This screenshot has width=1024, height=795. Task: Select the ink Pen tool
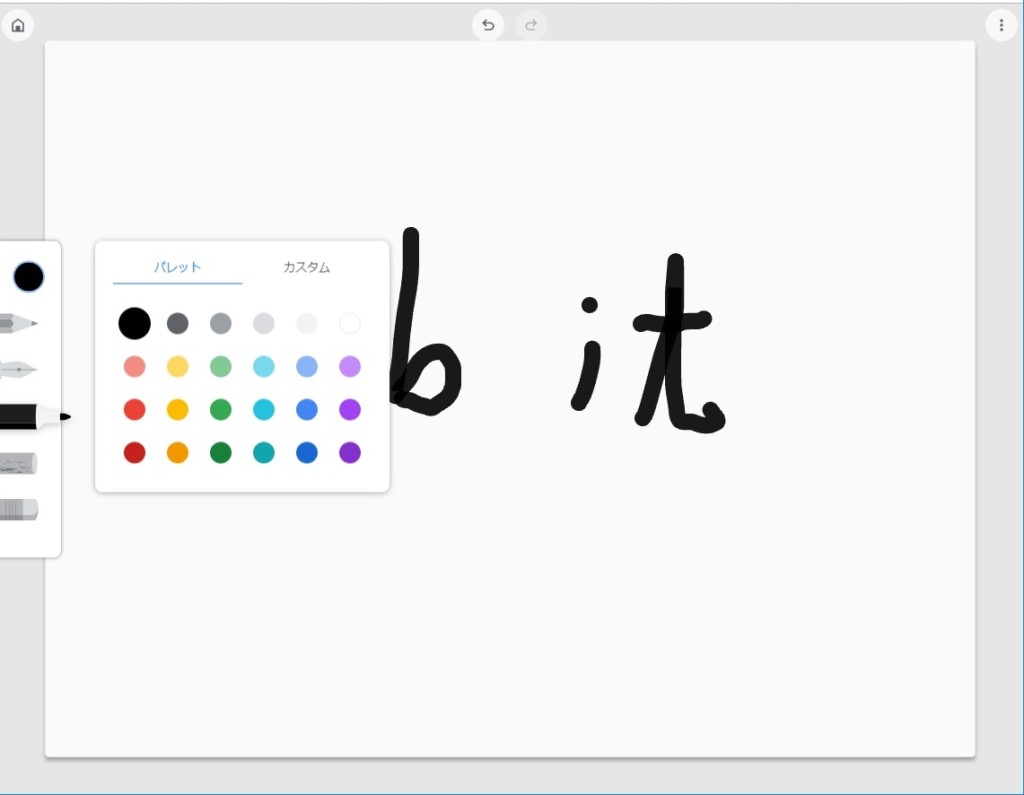[19, 370]
